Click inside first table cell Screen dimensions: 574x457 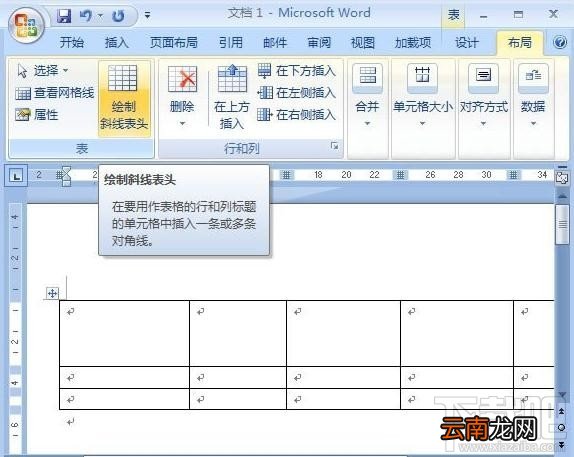click(x=124, y=333)
